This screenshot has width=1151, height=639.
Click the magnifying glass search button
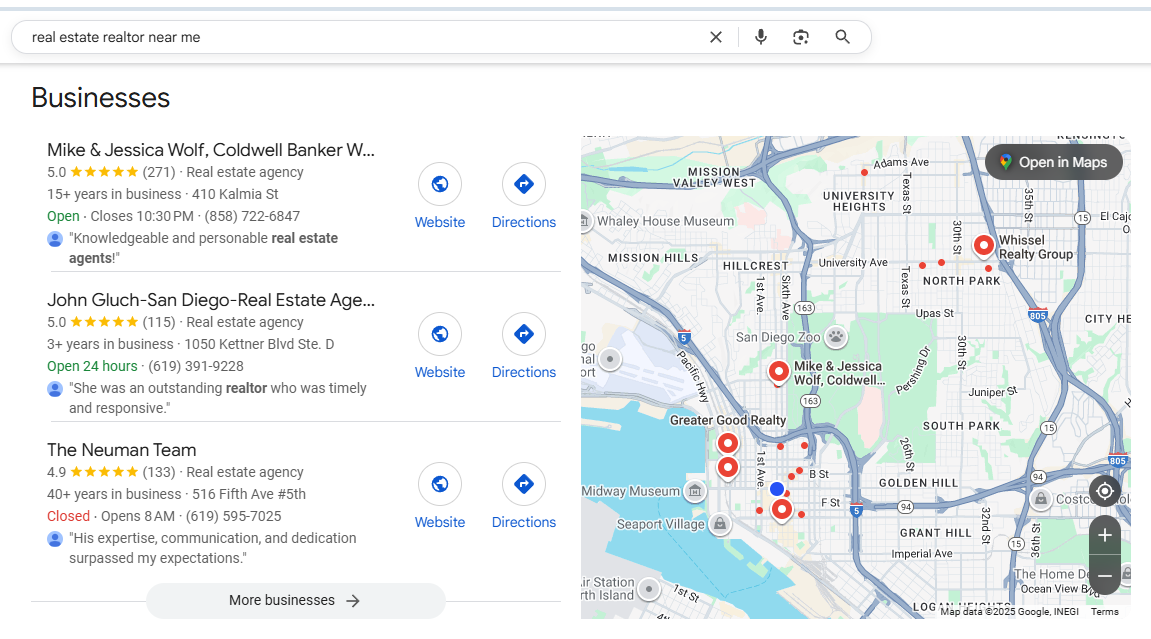click(843, 37)
